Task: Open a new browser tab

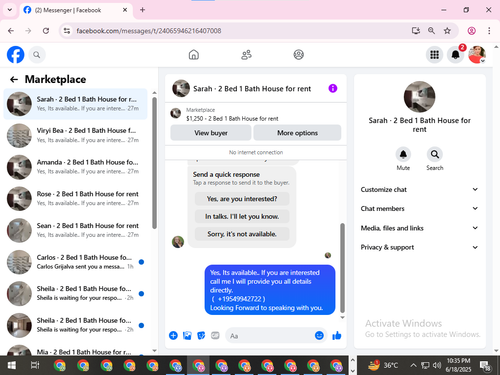Action: [142, 10]
